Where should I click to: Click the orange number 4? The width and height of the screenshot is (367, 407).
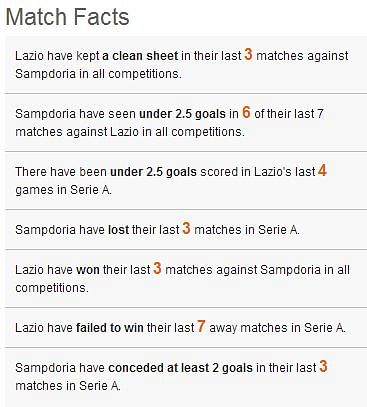tap(322, 170)
